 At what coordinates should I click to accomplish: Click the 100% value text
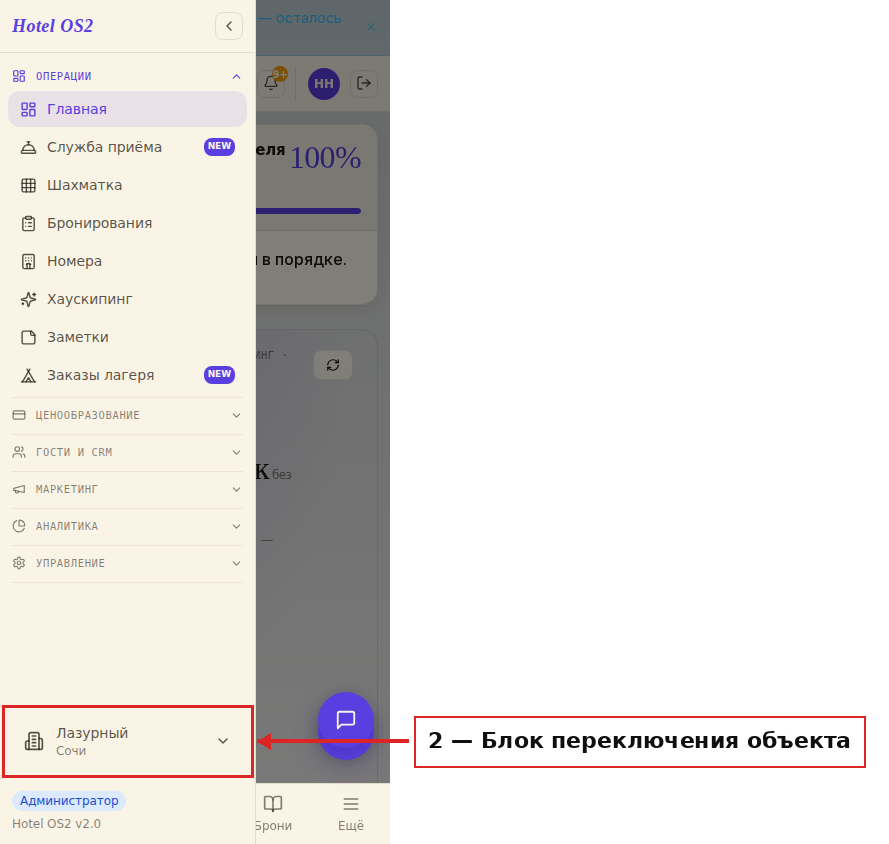pyautogui.click(x=325, y=158)
